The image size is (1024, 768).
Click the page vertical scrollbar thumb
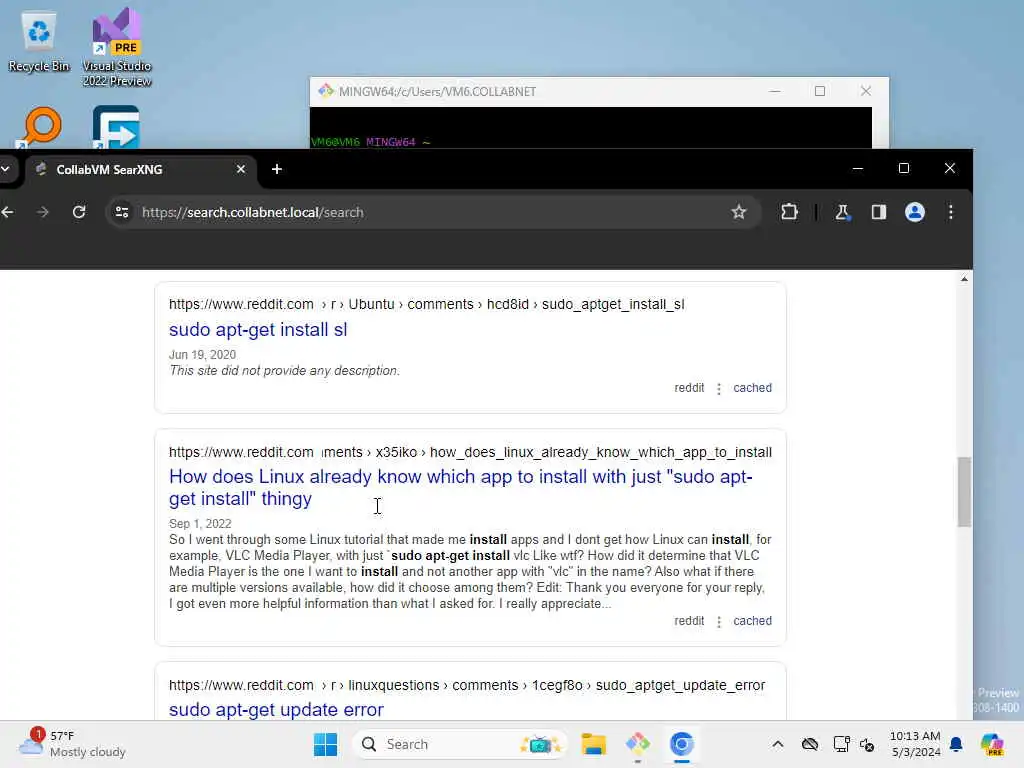pos(965,492)
